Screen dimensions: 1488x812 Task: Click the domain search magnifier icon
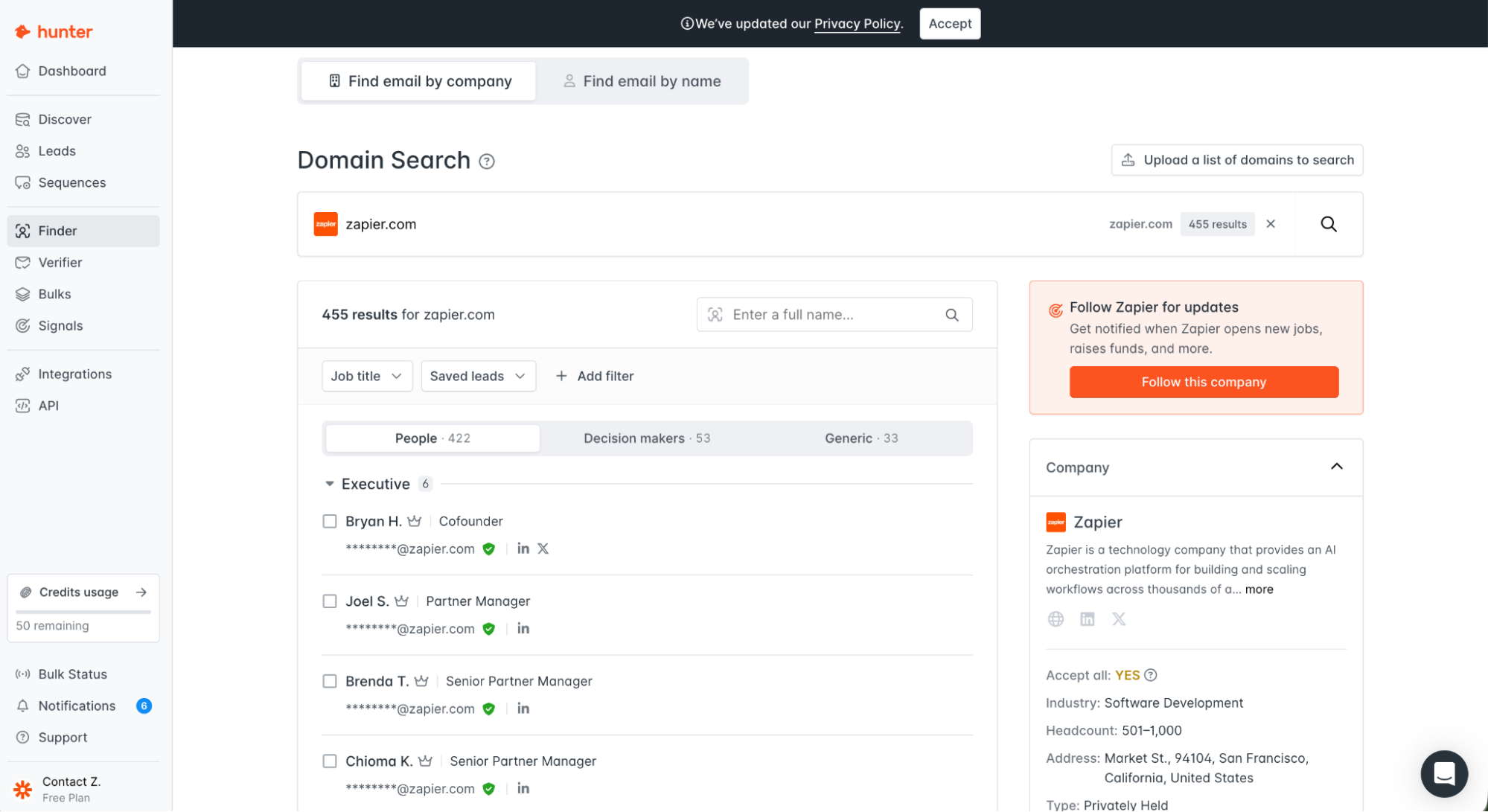(x=1329, y=224)
